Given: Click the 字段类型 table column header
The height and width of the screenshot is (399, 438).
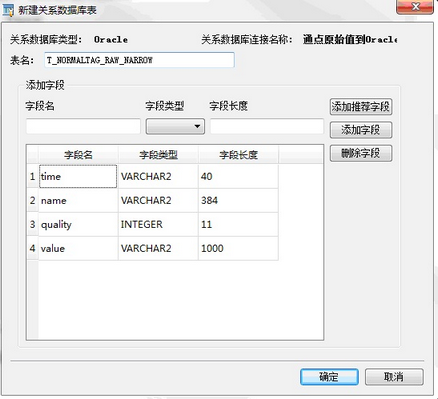Looking at the screenshot, I should 158,155.
